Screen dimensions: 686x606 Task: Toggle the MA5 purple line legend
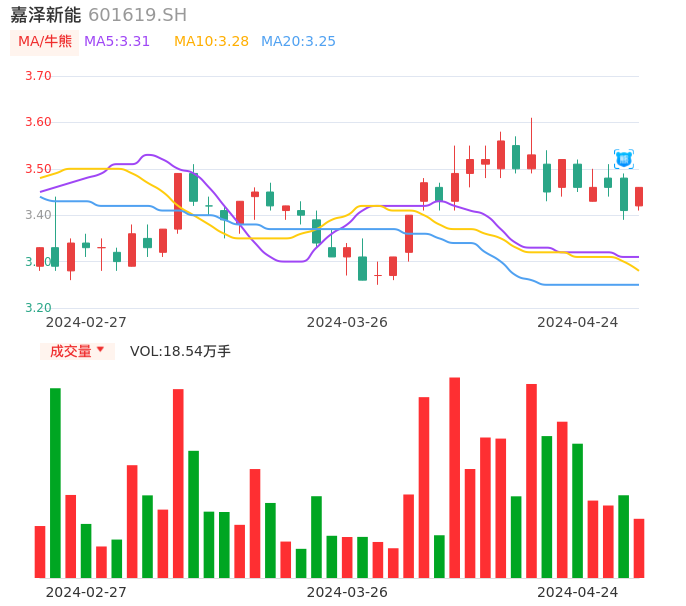click(117, 42)
